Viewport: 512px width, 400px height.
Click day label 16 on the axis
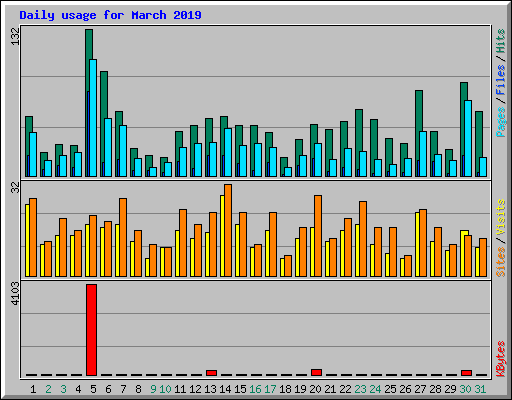click(255, 389)
